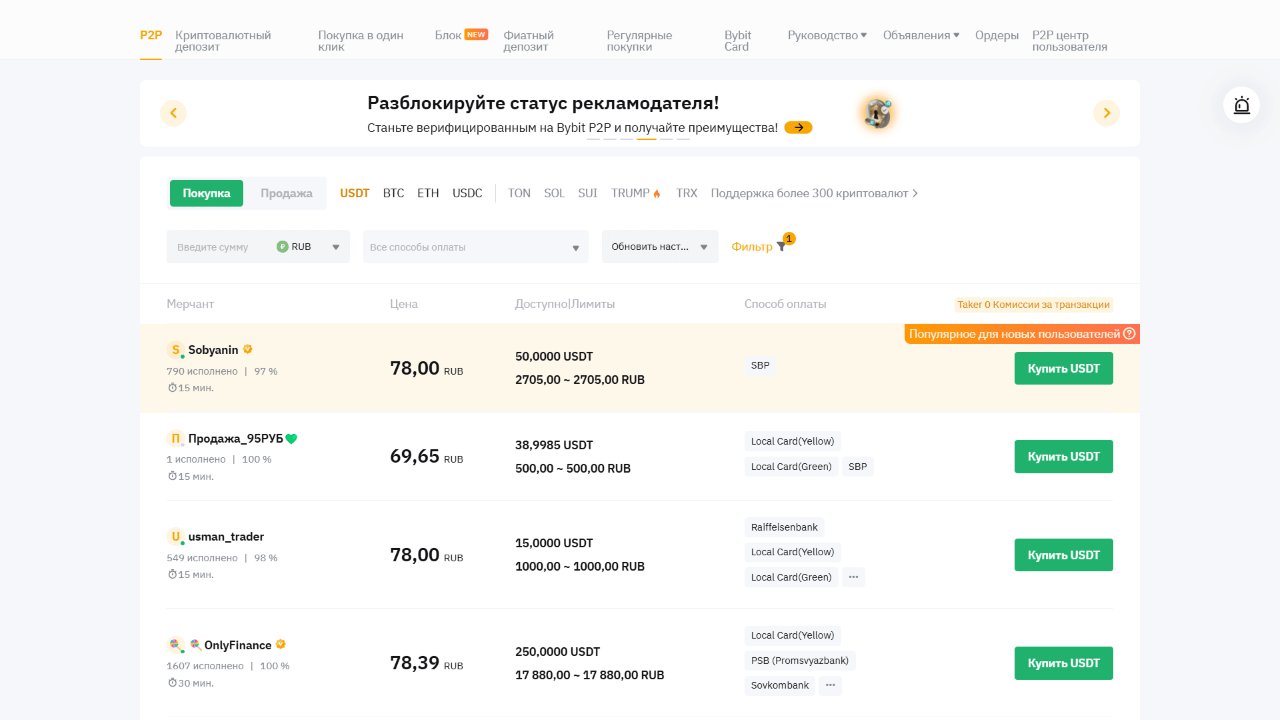Click Sobyanin's verified merchant badge
This screenshot has width=1280, height=720.
248,350
